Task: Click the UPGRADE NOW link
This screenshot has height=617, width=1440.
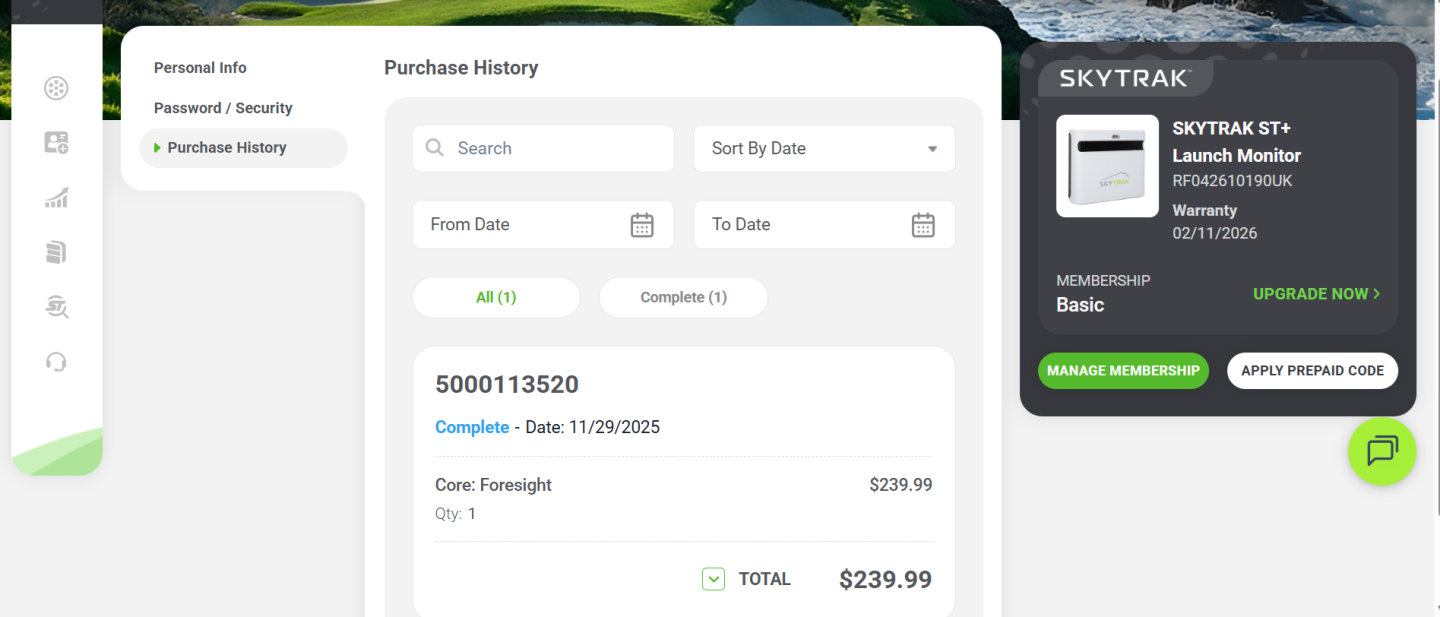Action: click(x=1317, y=294)
